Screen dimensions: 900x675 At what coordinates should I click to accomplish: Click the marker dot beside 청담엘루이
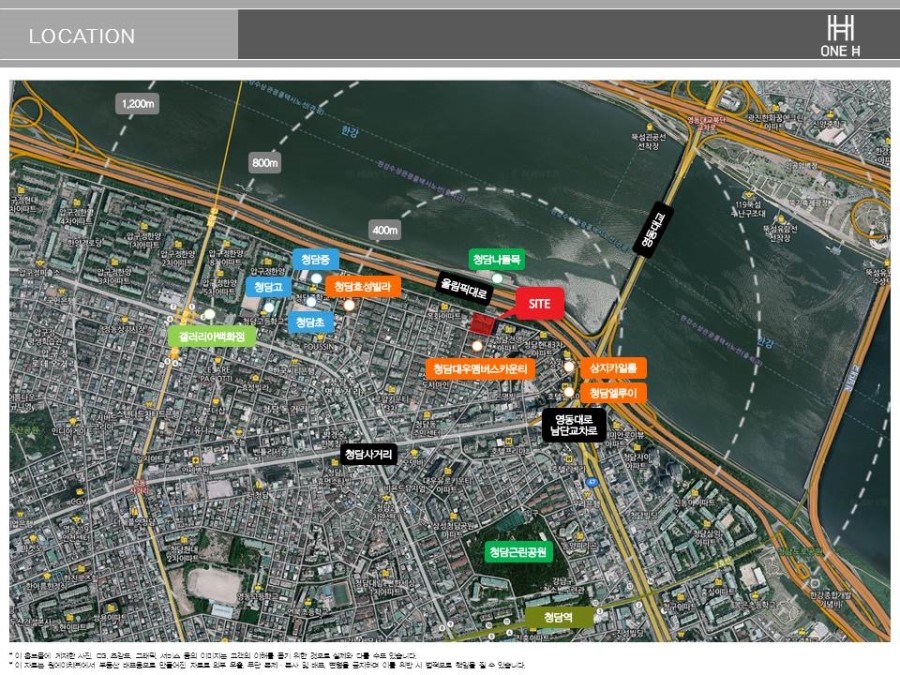pyautogui.click(x=568, y=393)
